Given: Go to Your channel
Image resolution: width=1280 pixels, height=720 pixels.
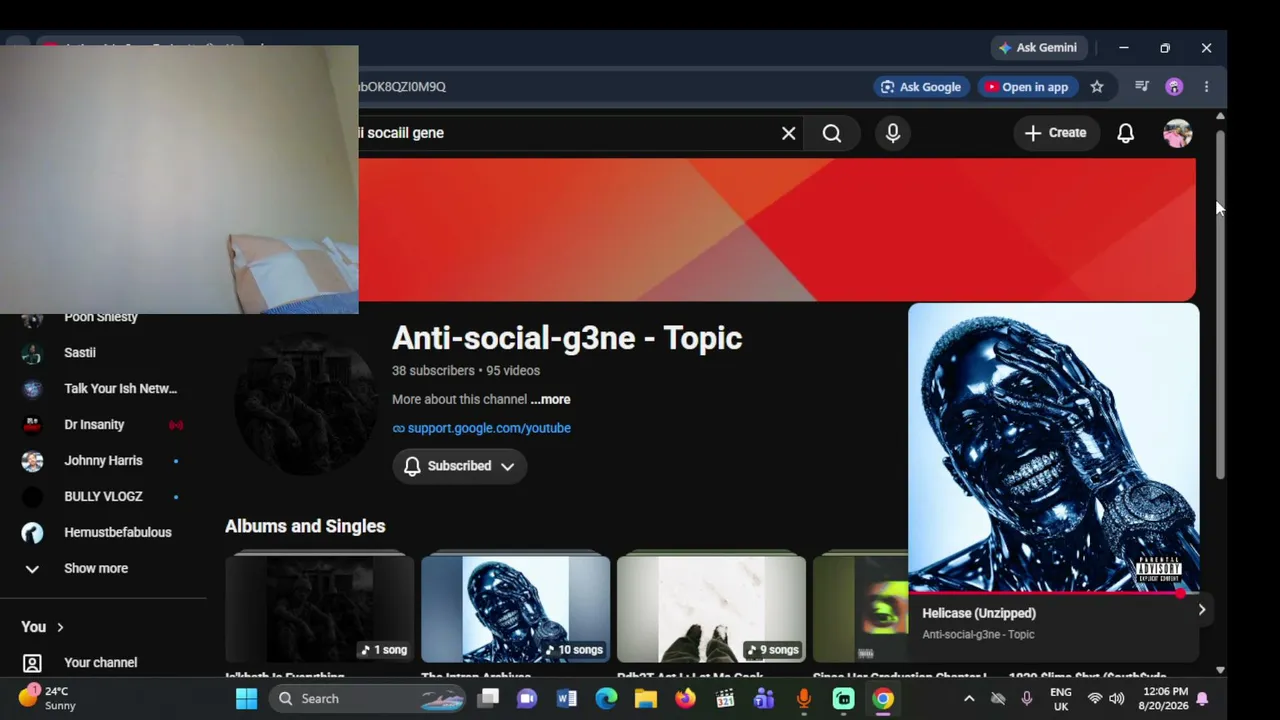Looking at the screenshot, I should (x=100, y=663).
